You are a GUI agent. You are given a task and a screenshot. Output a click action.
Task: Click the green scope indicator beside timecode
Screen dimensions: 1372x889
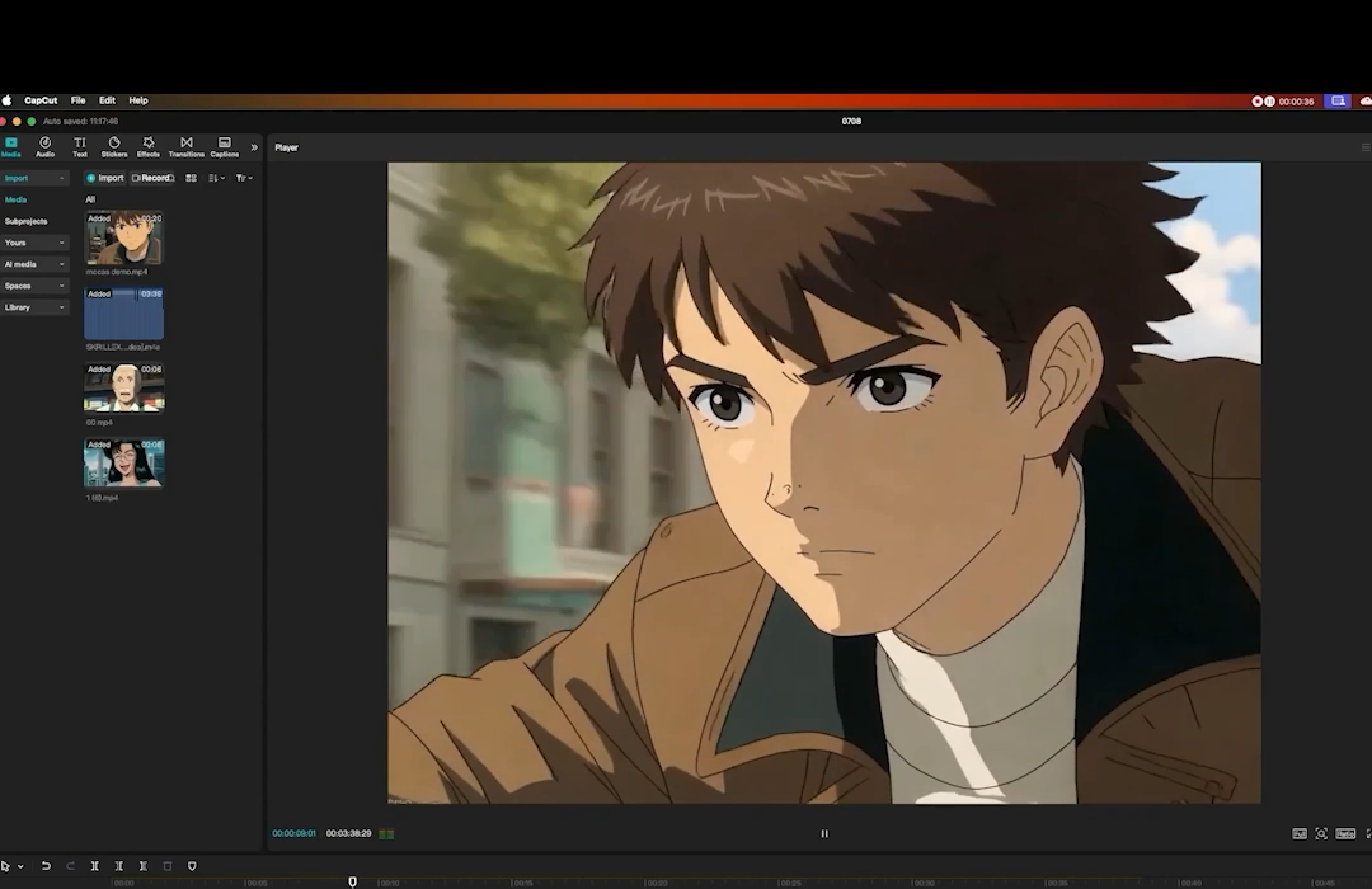pyautogui.click(x=386, y=834)
